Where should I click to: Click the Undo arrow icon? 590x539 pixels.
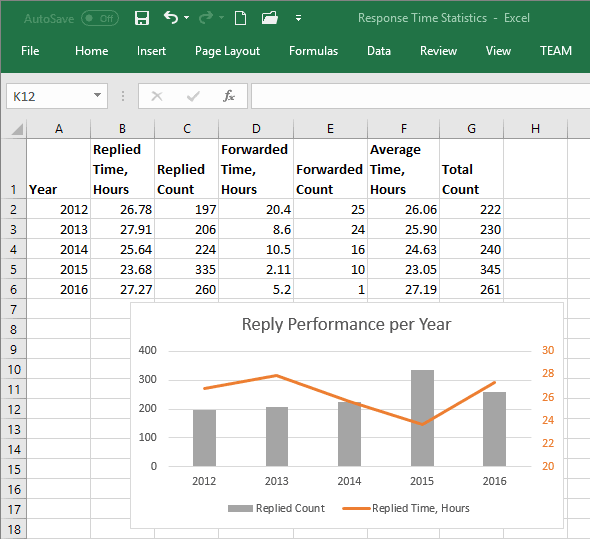point(171,17)
